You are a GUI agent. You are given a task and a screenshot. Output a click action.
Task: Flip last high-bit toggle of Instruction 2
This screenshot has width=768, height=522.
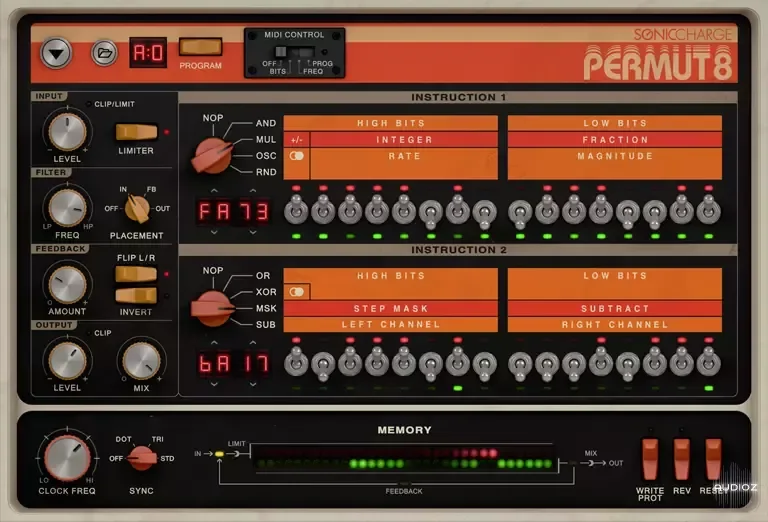(x=484, y=366)
